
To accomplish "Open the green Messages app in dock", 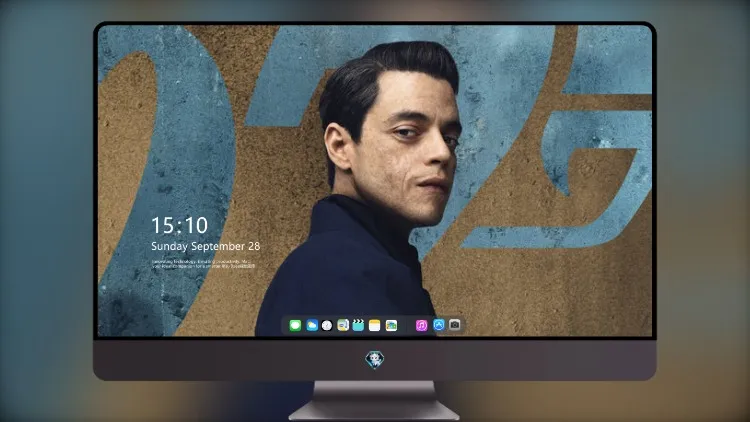I will point(295,326).
